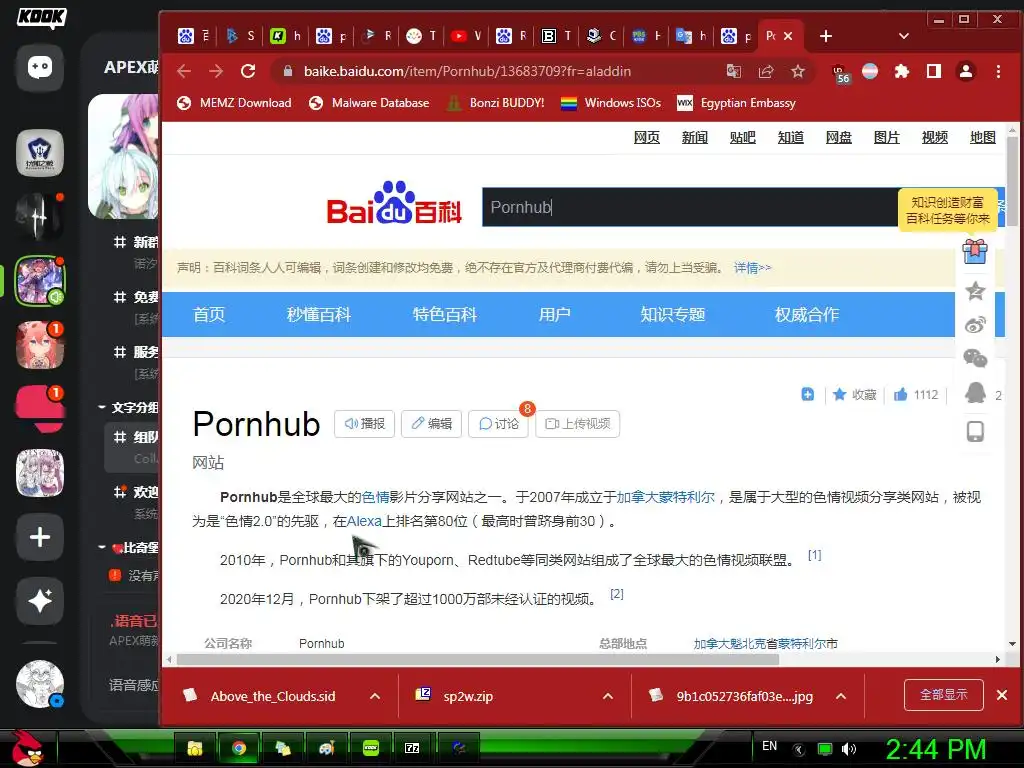Viewport: 1024px width, 768px height.
Task: Open the 讨论 discussion button
Action: coord(498,424)
